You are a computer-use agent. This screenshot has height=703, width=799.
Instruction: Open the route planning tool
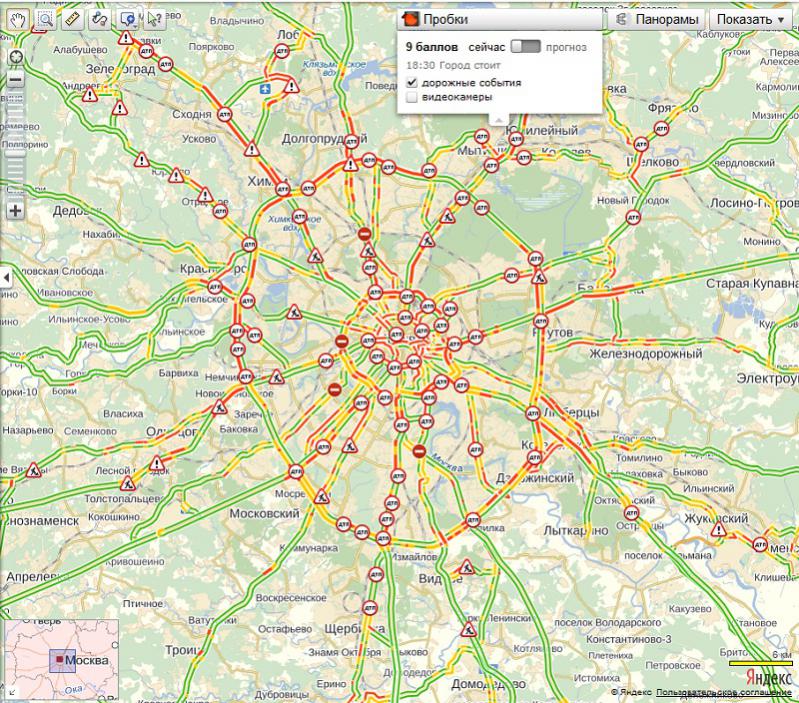[x=100, y=20]
